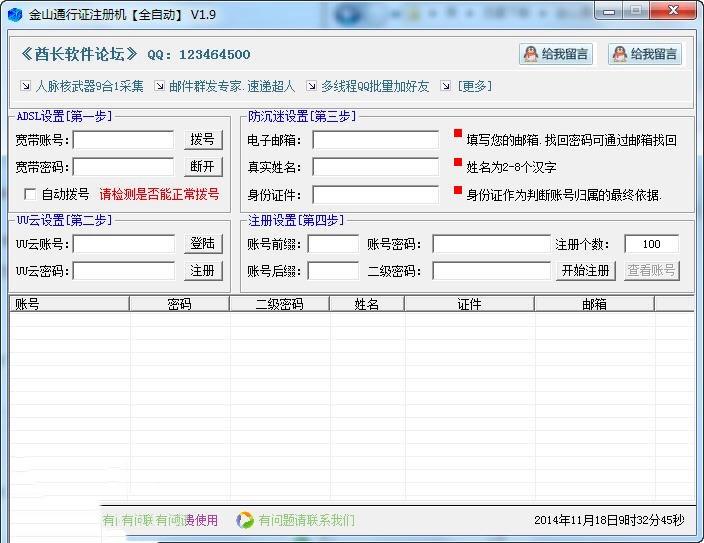The image size is (704, 543).
Task: Open the [更多] link
Action: (x=474, y=86)
